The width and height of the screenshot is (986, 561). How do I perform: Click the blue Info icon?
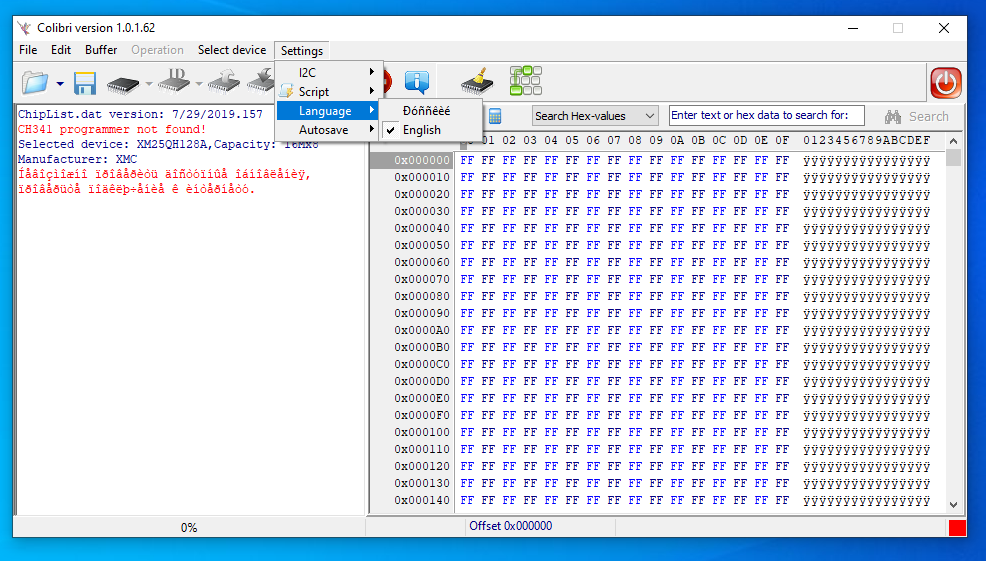(x=416, y=83)
